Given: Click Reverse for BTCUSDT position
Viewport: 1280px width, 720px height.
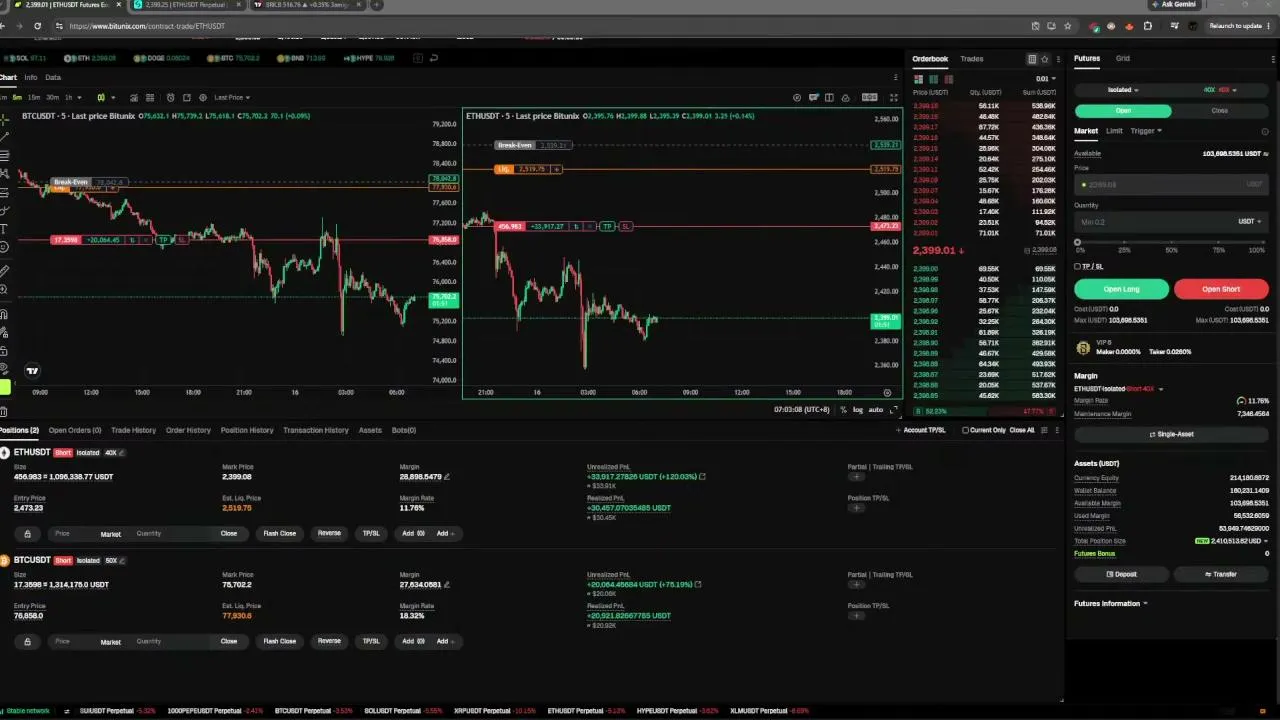Looking at the screenshot, I should pos(329,641).
